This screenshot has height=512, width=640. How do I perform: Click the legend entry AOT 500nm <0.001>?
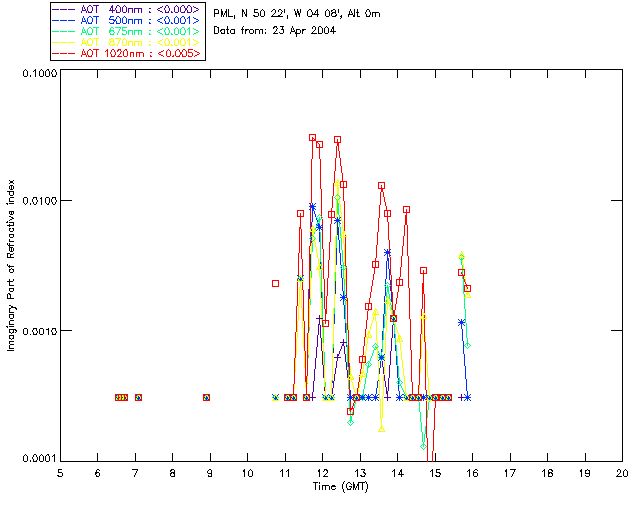(127, 20)
